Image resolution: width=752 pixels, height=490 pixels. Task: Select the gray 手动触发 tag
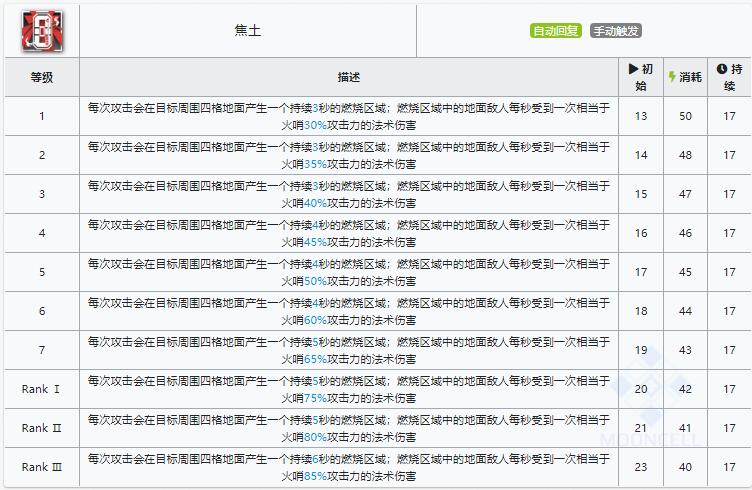(x=616, y=31)
